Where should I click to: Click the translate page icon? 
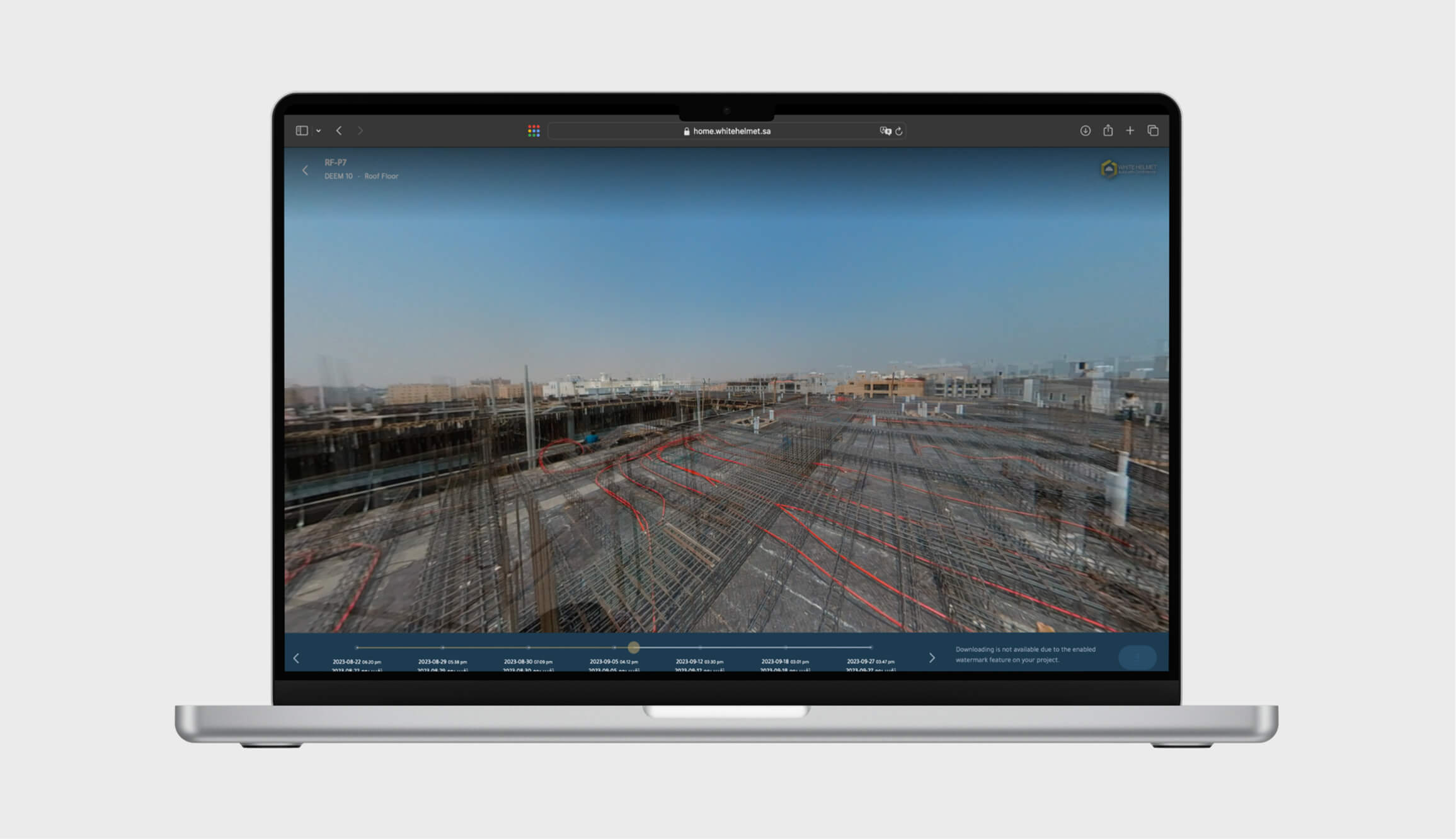click(885, 131)
